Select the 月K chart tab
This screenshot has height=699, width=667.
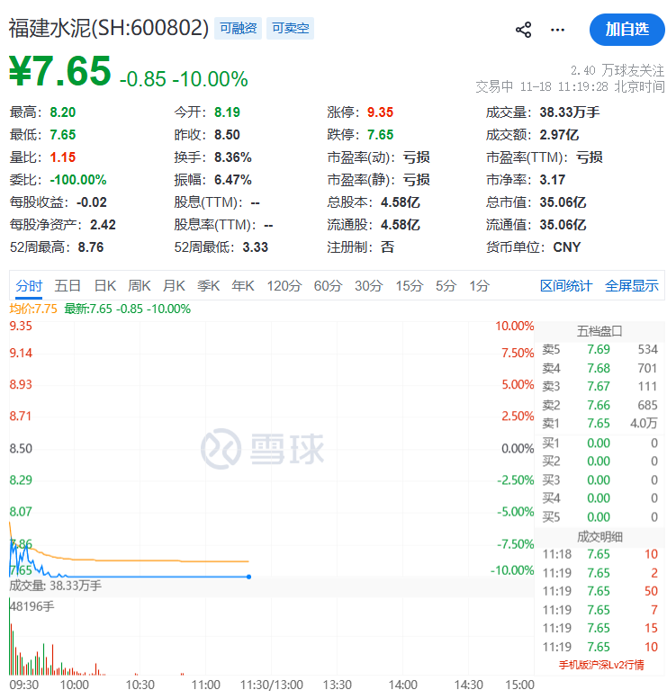[174, 286]
